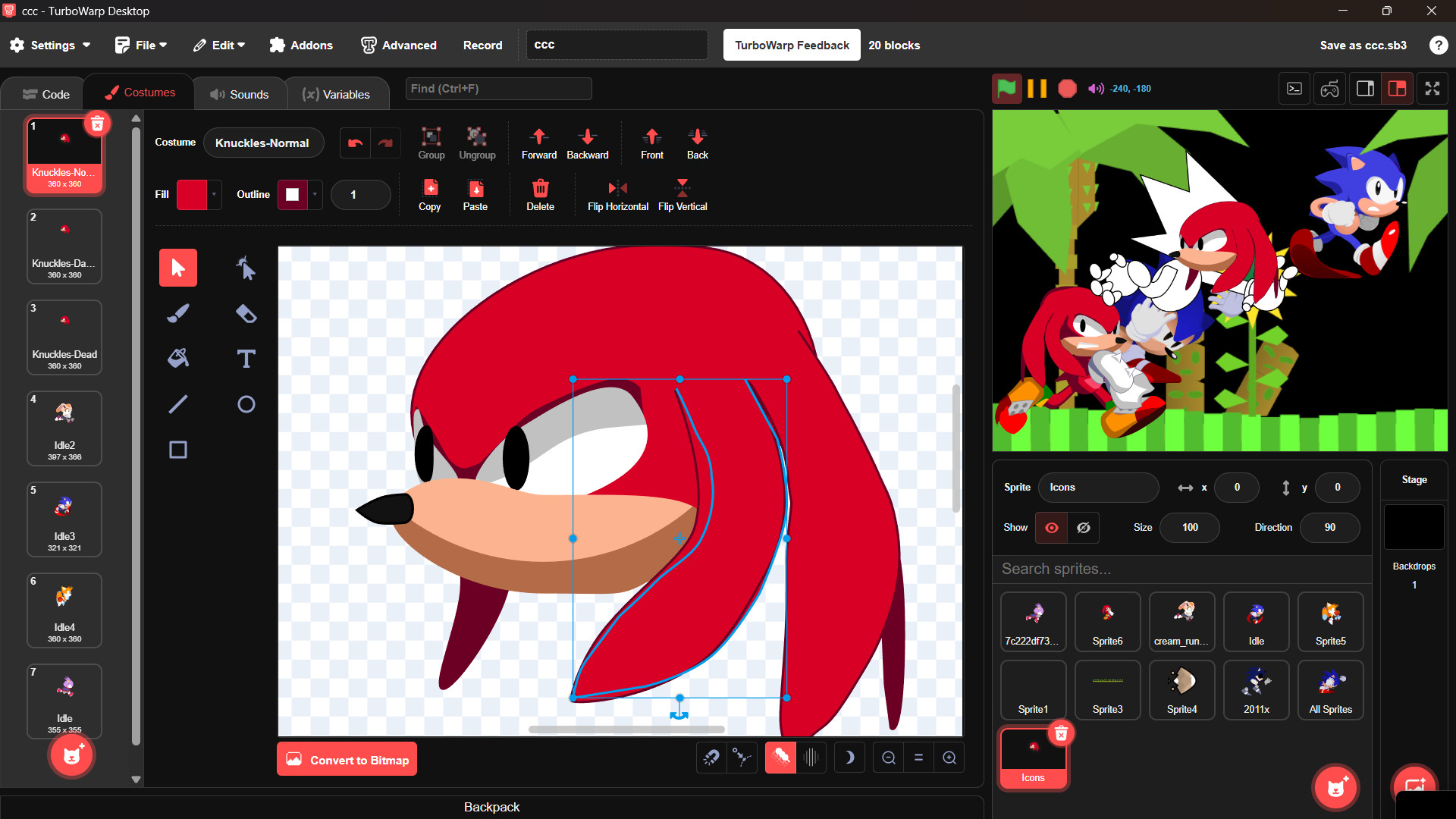The width and height of the screenshot is (1456, 819).
Task: Copy the selected shape
Action: coord(430,195)
